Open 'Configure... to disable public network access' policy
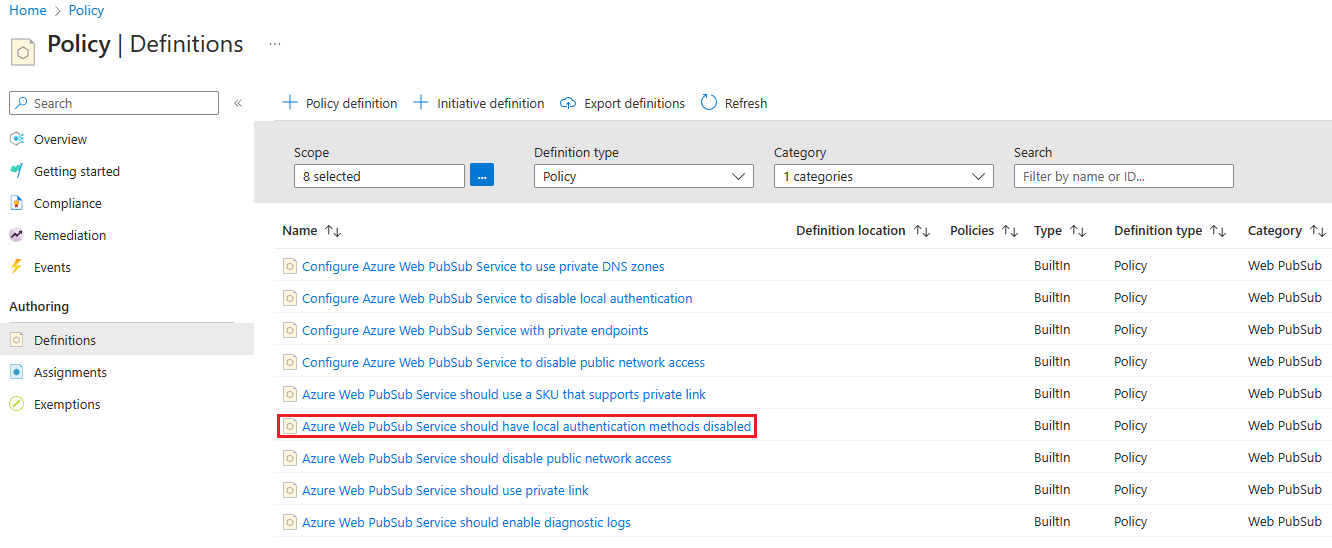Viewport: 1332px width, 548px height. coord(503,362)
